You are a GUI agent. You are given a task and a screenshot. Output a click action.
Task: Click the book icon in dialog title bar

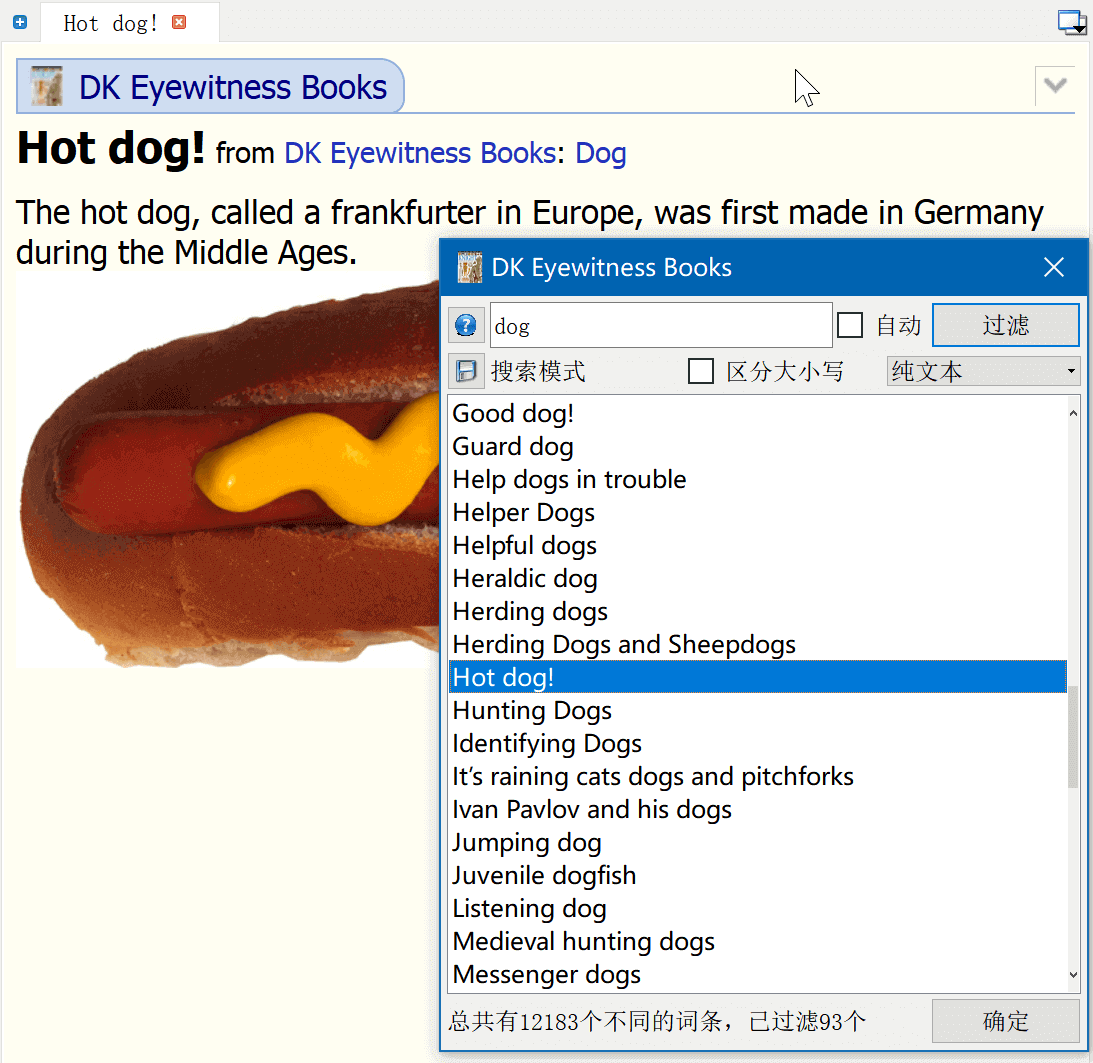point(470,267)
